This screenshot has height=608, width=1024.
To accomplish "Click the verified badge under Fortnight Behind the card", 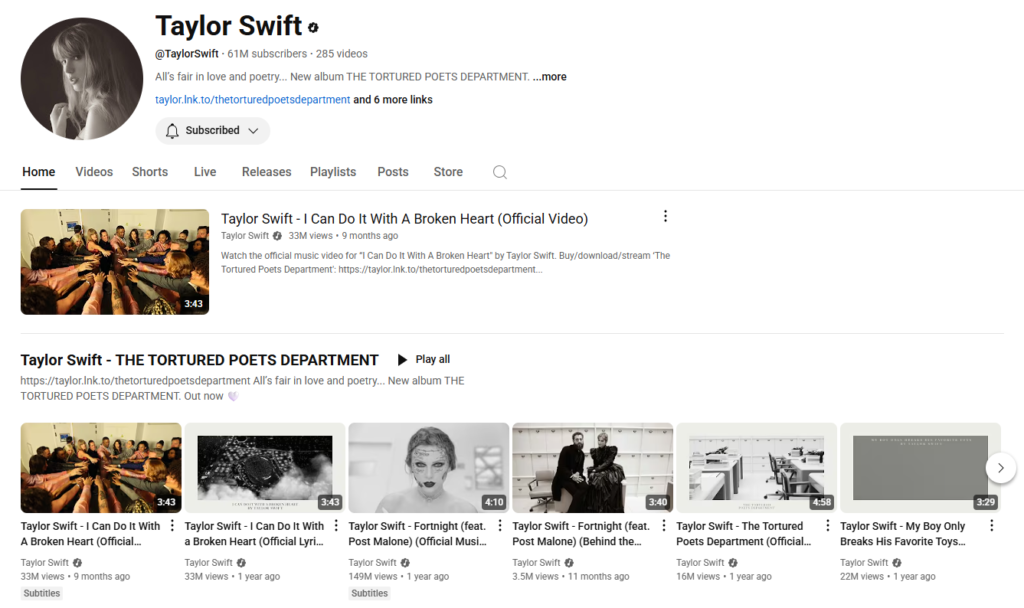I will coord(569,562).
